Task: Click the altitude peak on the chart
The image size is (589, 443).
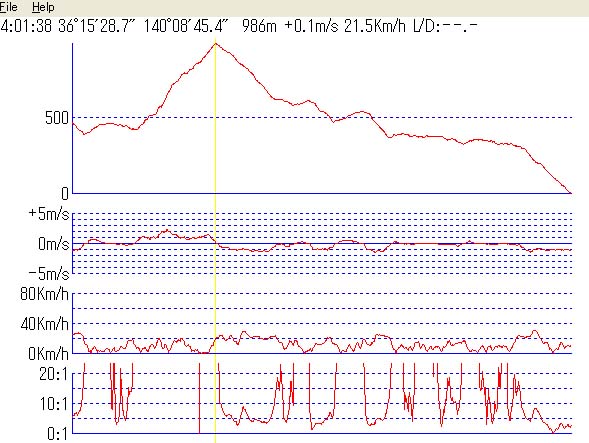Action: pos(215,44)
